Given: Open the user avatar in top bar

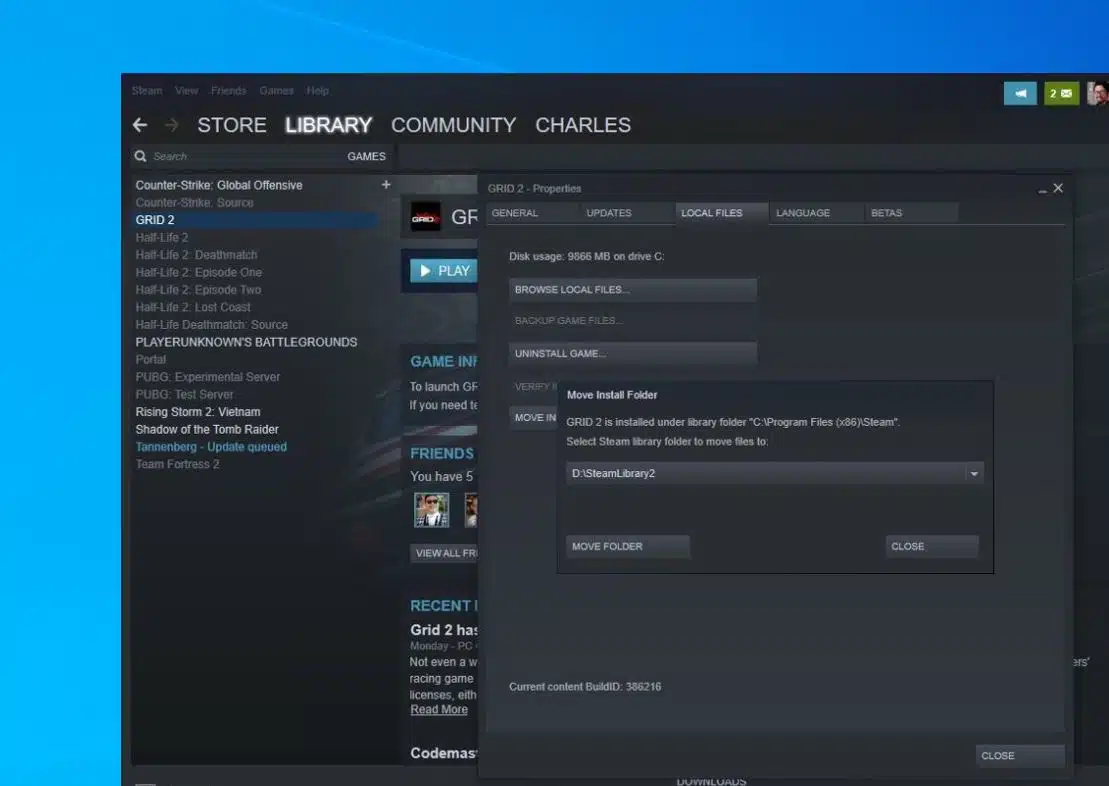Looking at the screenshot, I should 1098,93.
